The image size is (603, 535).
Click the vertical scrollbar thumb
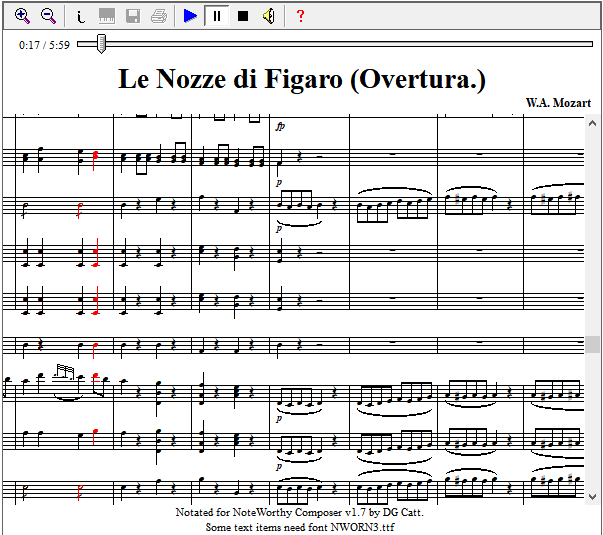point(592,344)
